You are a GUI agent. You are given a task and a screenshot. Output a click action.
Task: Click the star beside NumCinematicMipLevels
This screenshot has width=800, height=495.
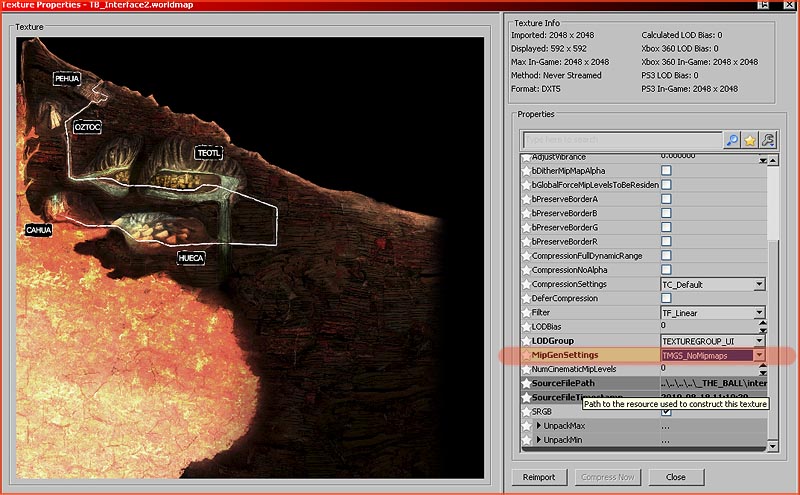[526, 369]
